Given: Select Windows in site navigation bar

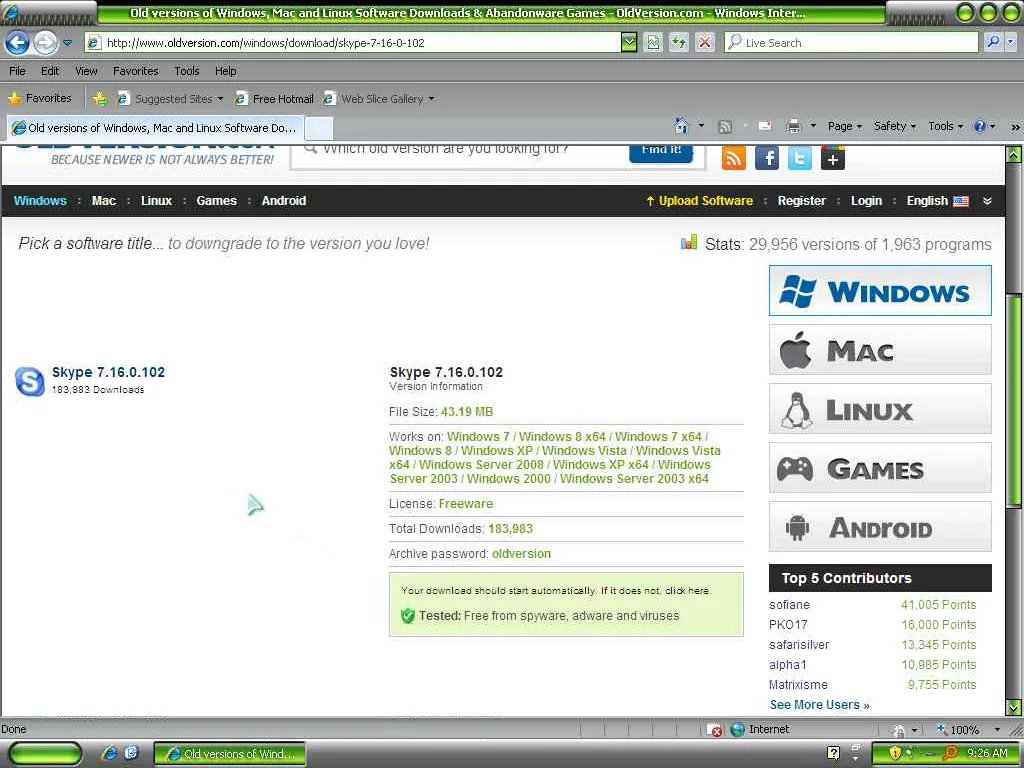Looking at the screenshot, I should [x=40, y=201].
